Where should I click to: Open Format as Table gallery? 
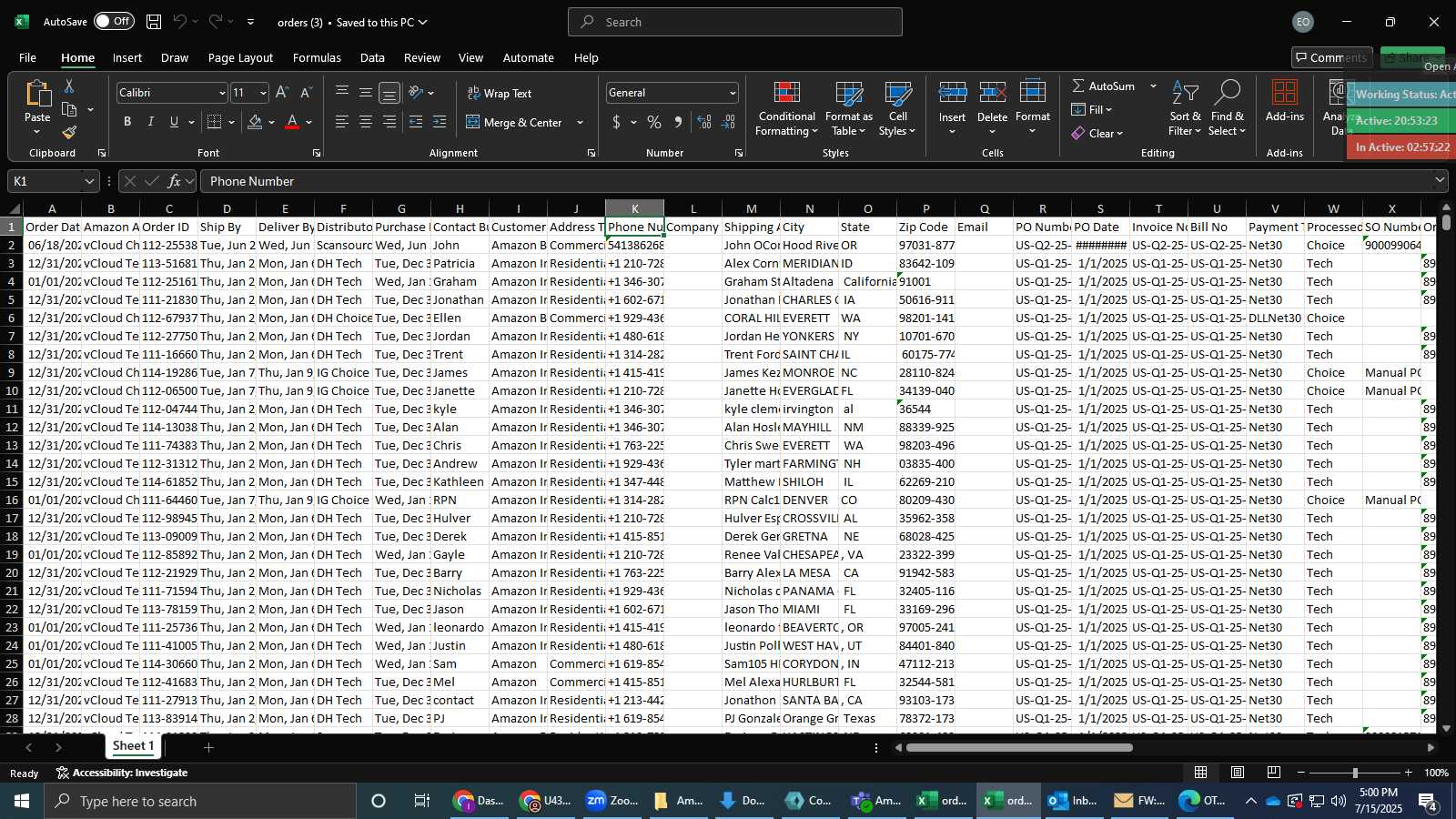coord(848,109)
